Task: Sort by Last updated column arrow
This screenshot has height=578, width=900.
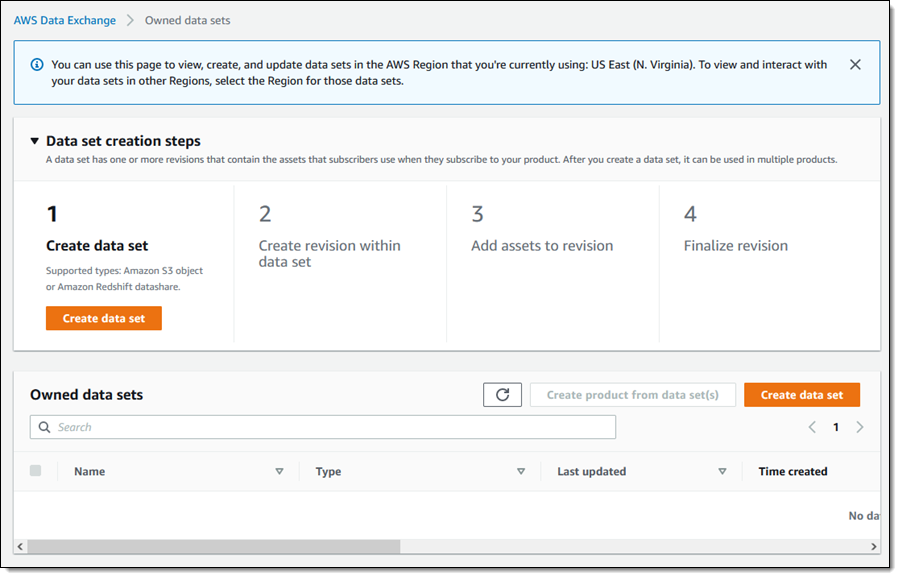Action: [x=722, y=471]
